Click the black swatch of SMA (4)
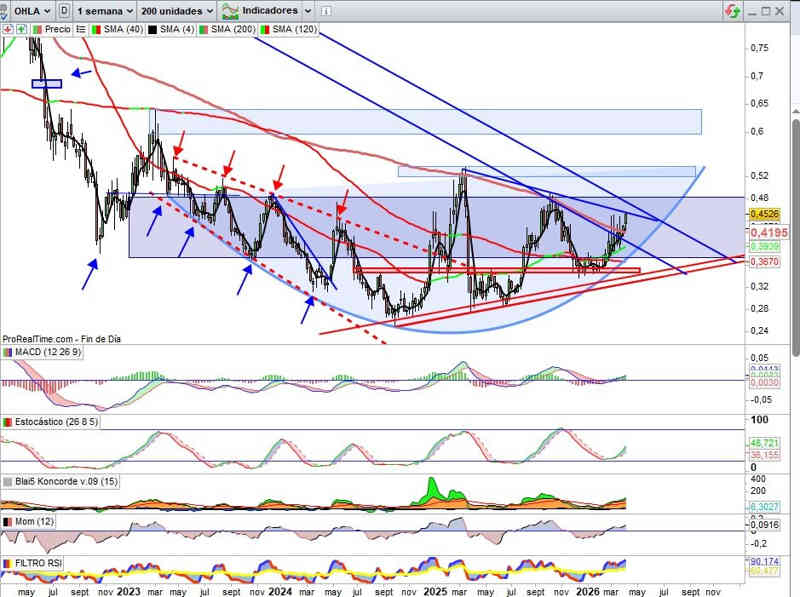Image resolution: width=800 pixels, height=597 pixels. pos(153,29)
